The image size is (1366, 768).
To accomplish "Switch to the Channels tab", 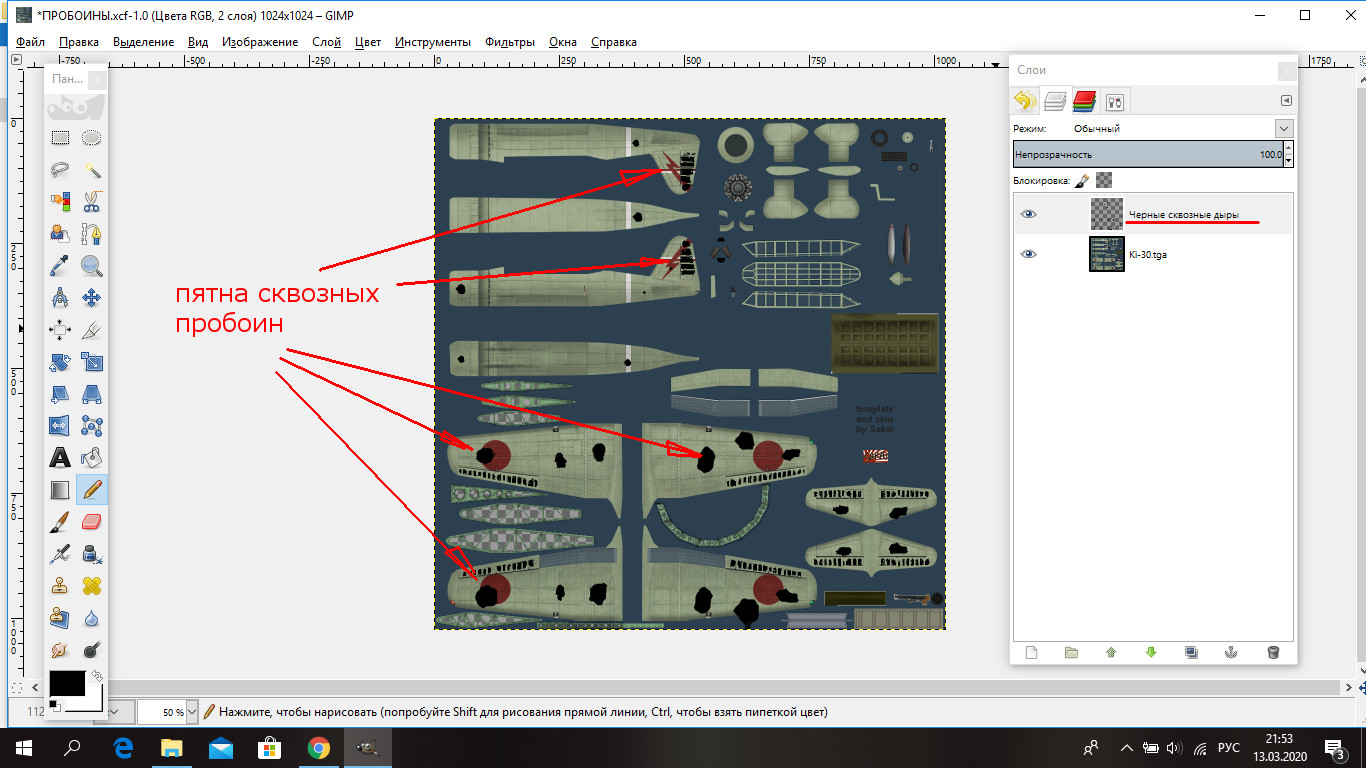I will click(x=1085, y=100).
